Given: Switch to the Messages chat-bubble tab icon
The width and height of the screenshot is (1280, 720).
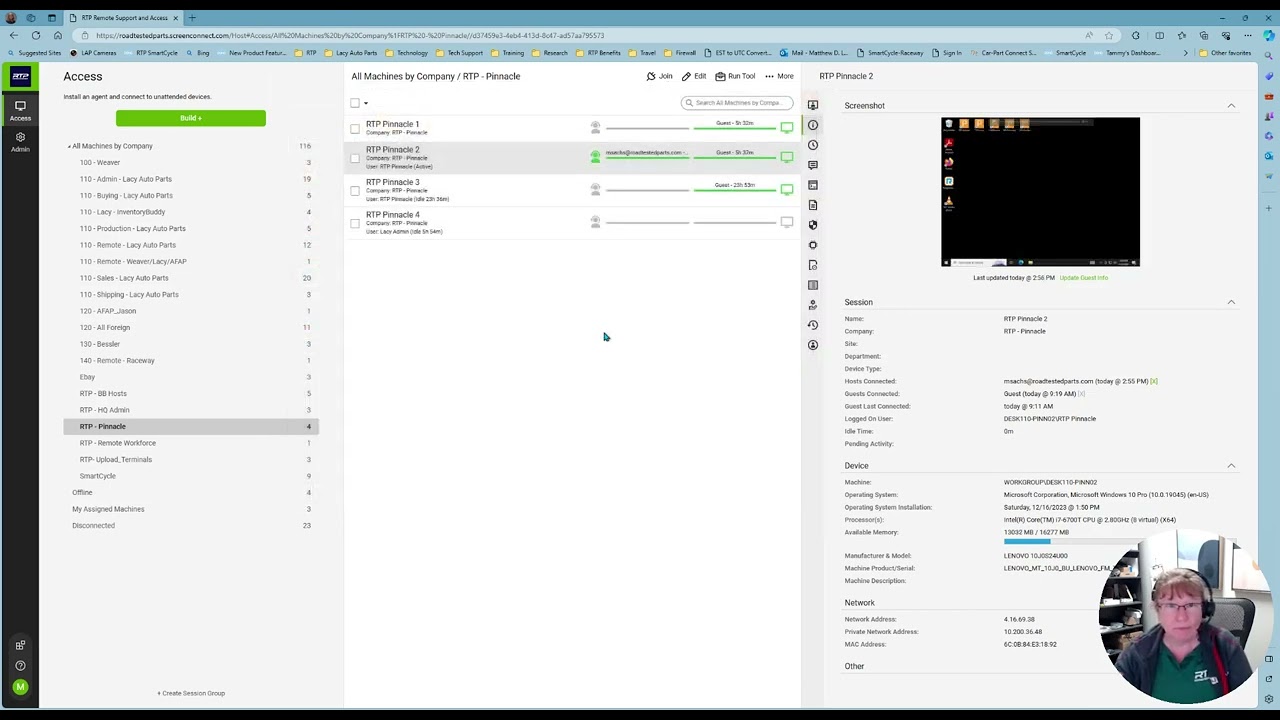Looking at the screenshot, I should (813, 165).
